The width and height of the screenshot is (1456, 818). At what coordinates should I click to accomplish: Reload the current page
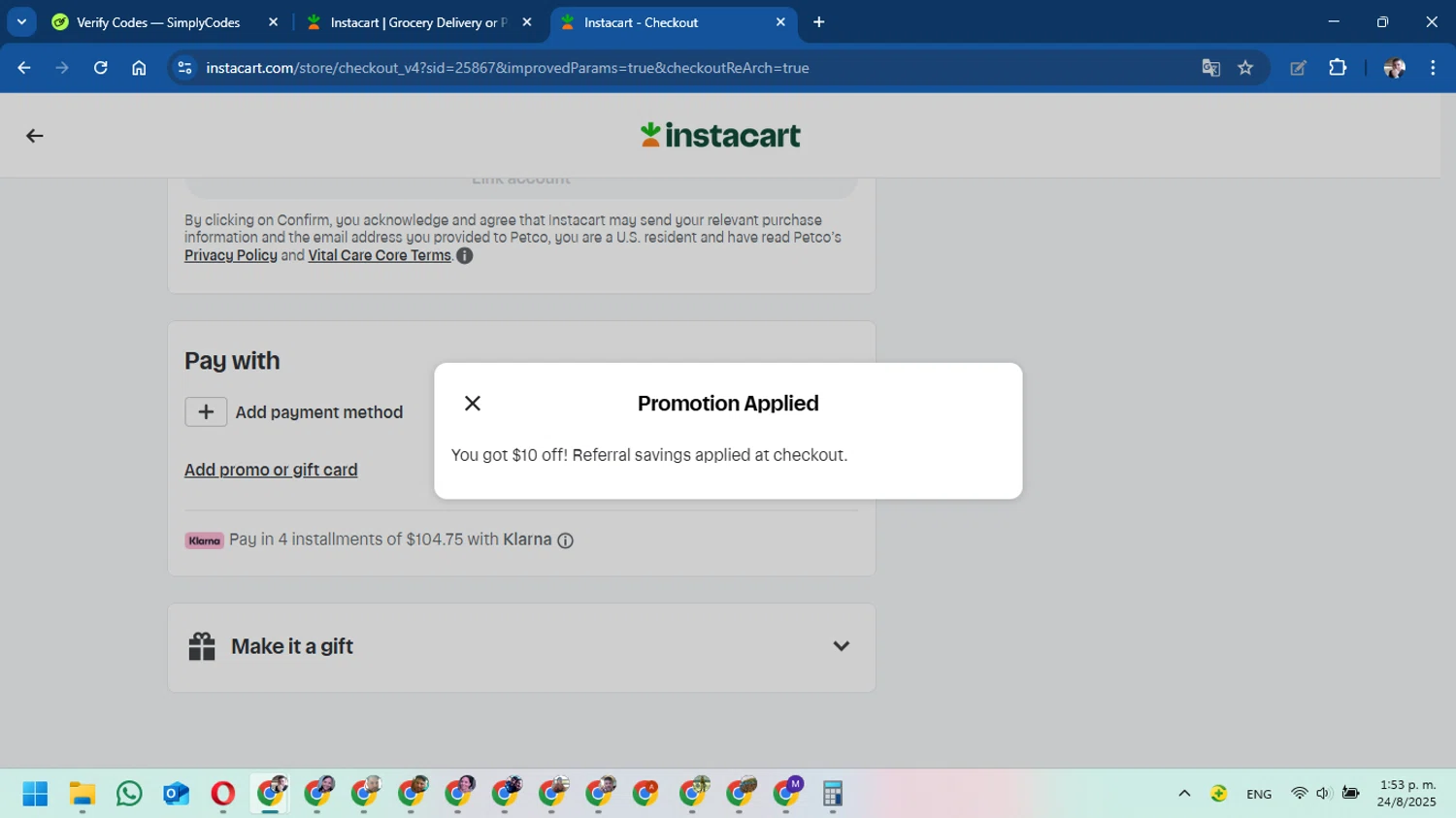pyautogui.click(x=100, y=68)
